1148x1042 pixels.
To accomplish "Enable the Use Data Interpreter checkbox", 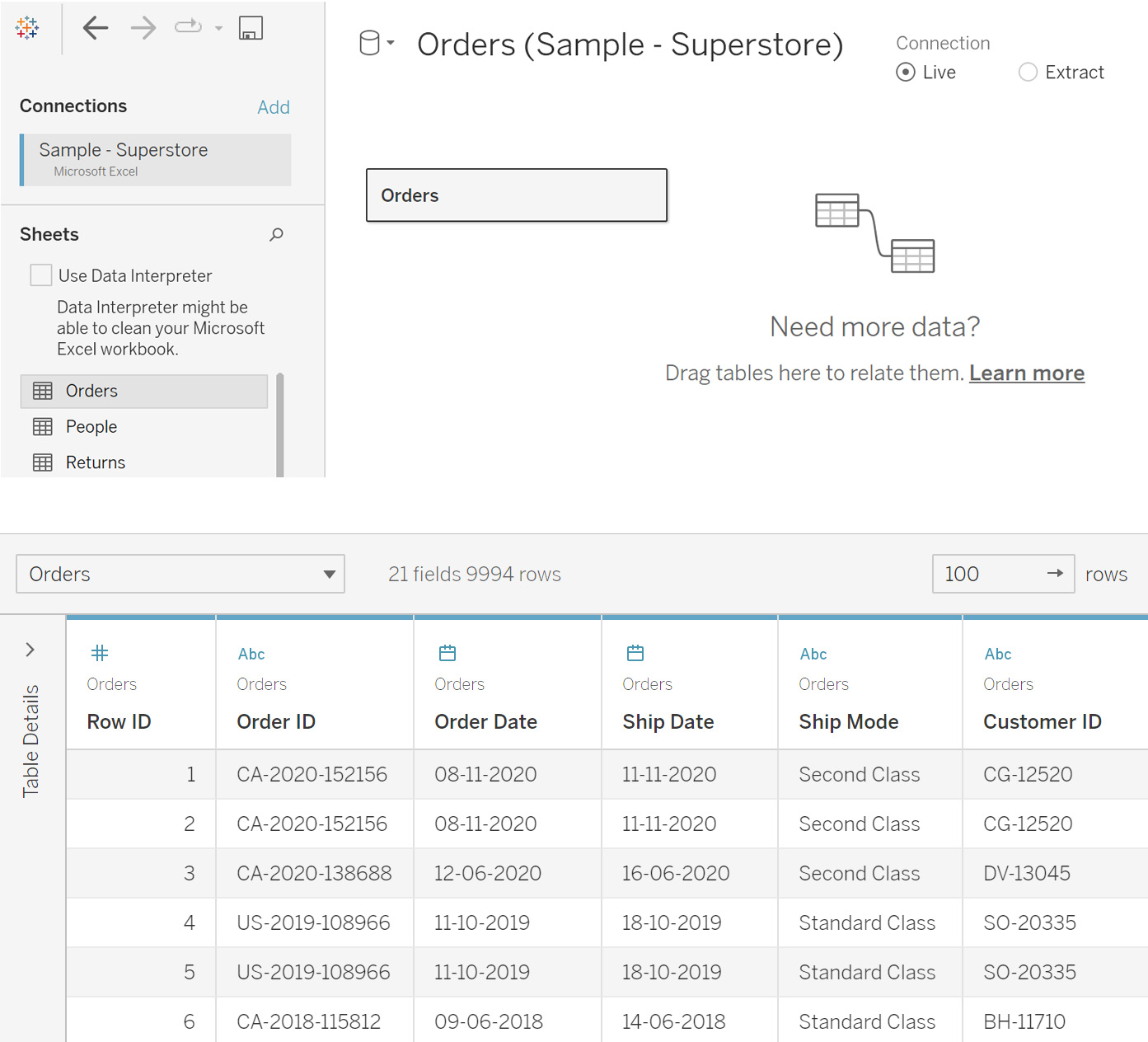I will [x=41, y=275].
